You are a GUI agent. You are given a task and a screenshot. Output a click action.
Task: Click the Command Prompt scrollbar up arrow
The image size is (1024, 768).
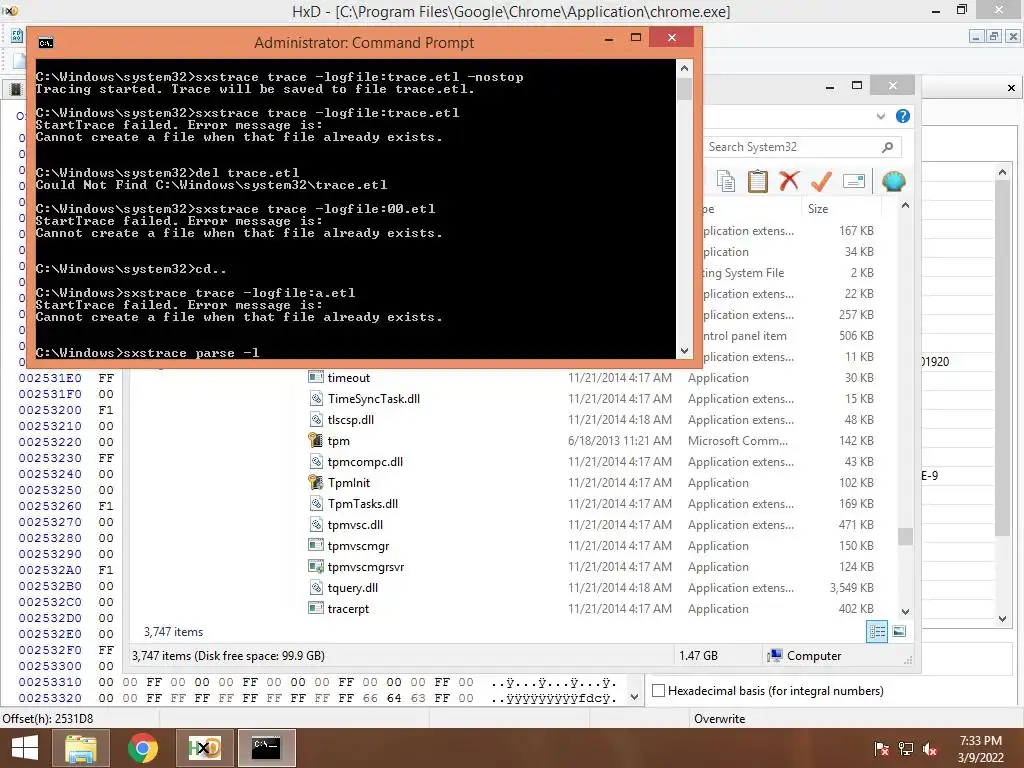coord(684,68)
